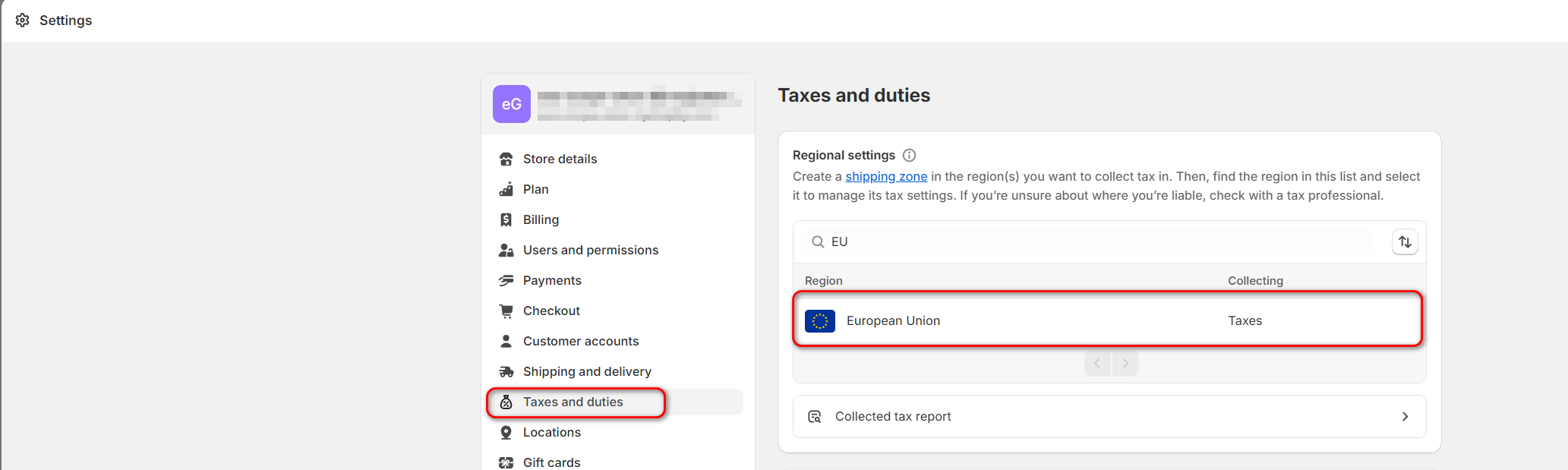Click the Regional settings info icon
1568x470 pixels.
tap(909, 155)
